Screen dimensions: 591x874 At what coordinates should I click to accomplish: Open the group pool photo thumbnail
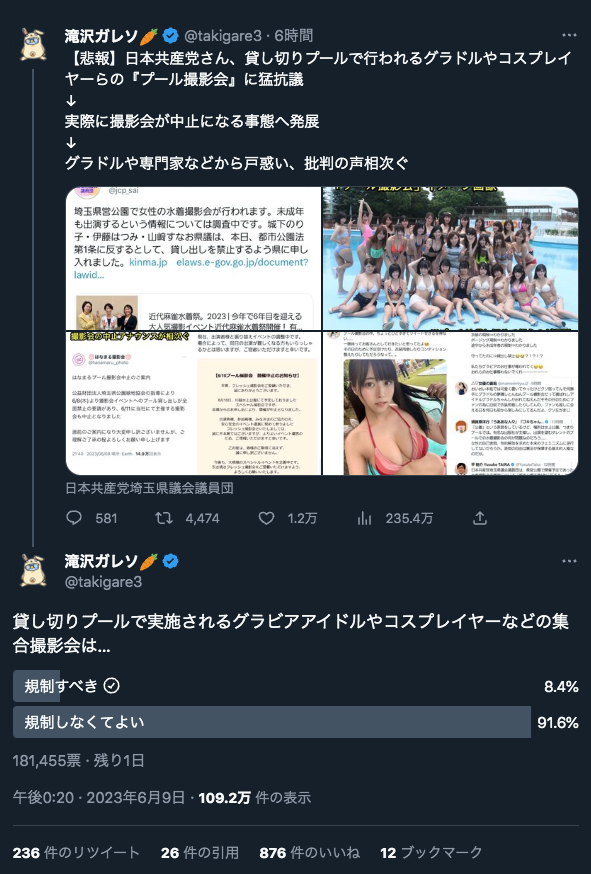click(450, 258)
